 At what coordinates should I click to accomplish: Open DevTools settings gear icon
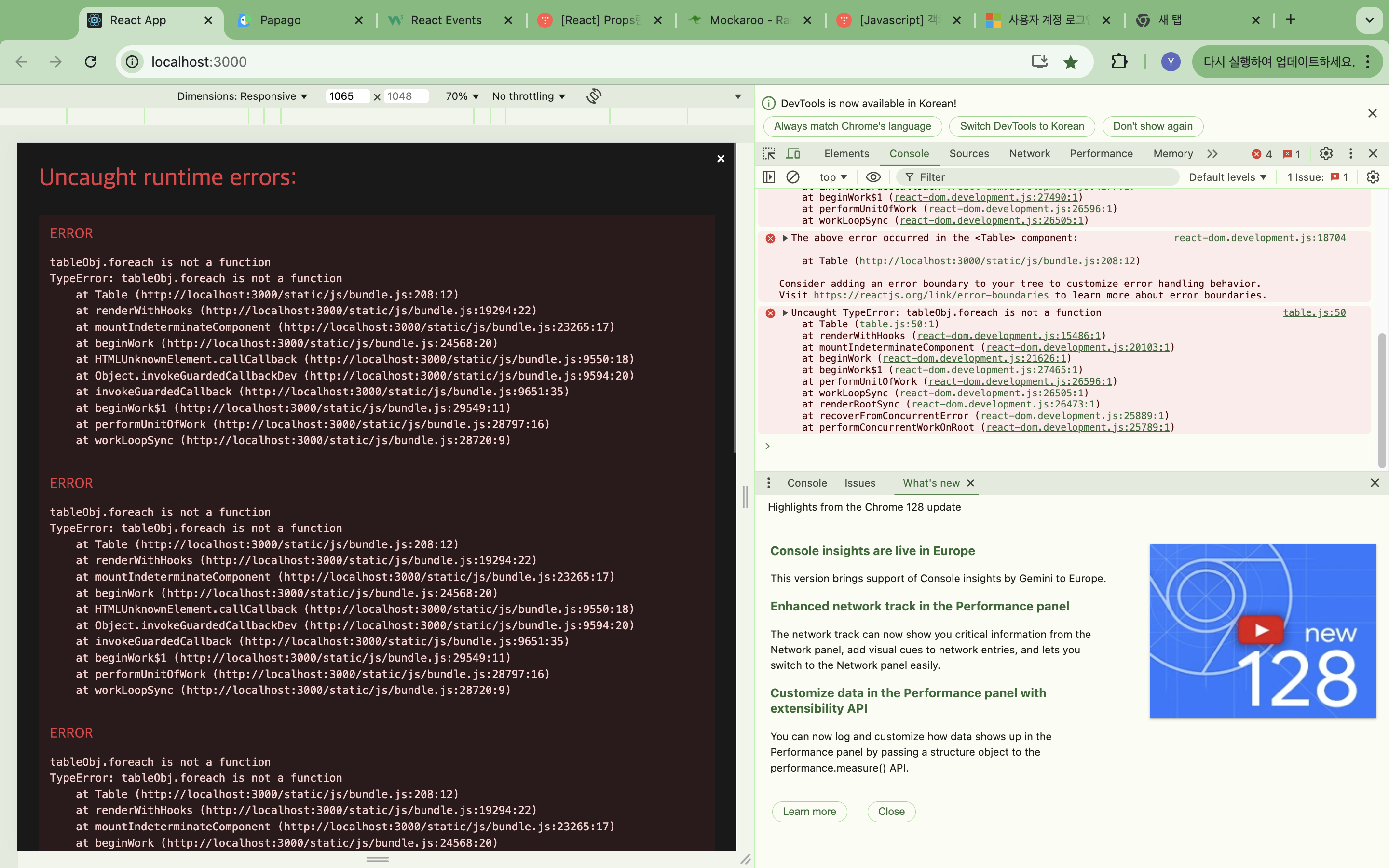[x=1326, y=153]
